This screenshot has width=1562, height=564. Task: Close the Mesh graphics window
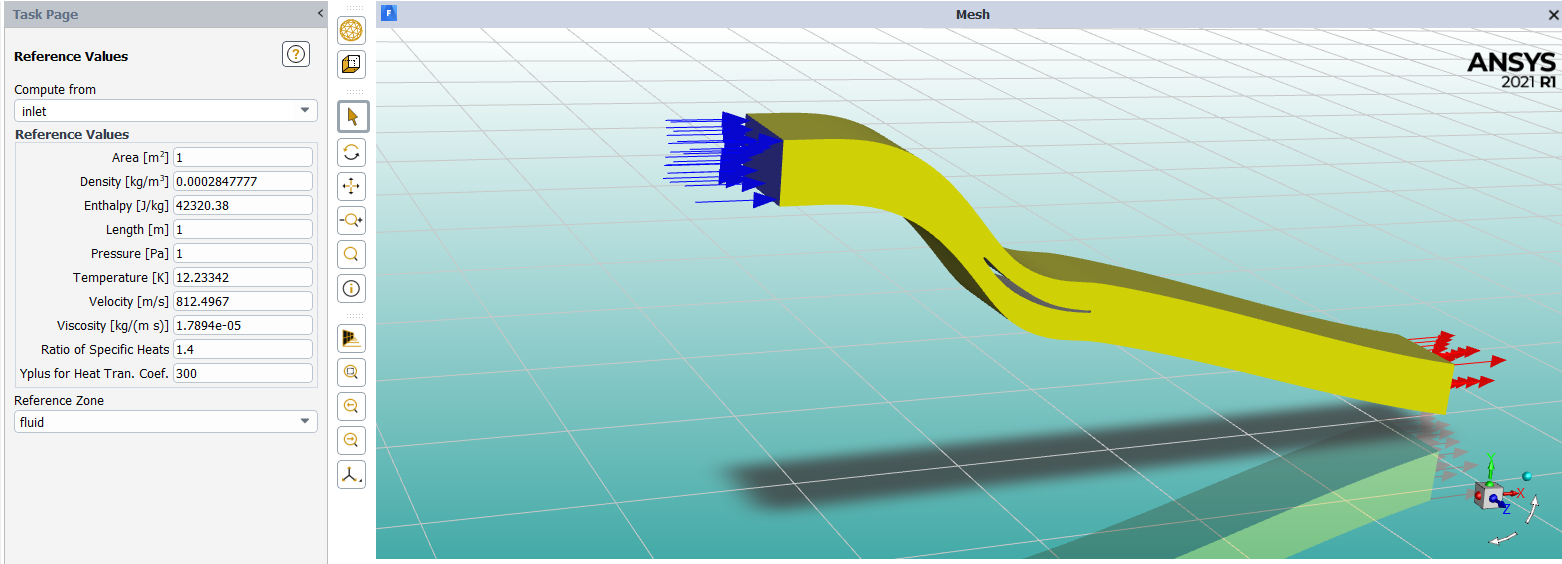1553,14
